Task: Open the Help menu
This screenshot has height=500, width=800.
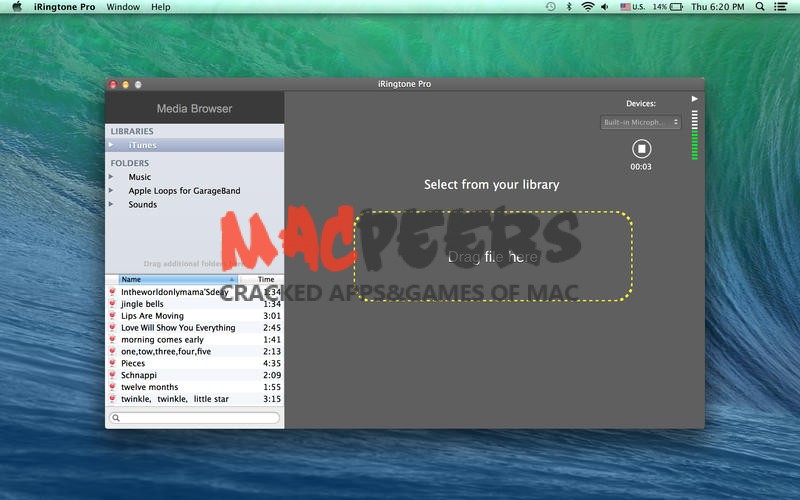Action: (160, 7)
